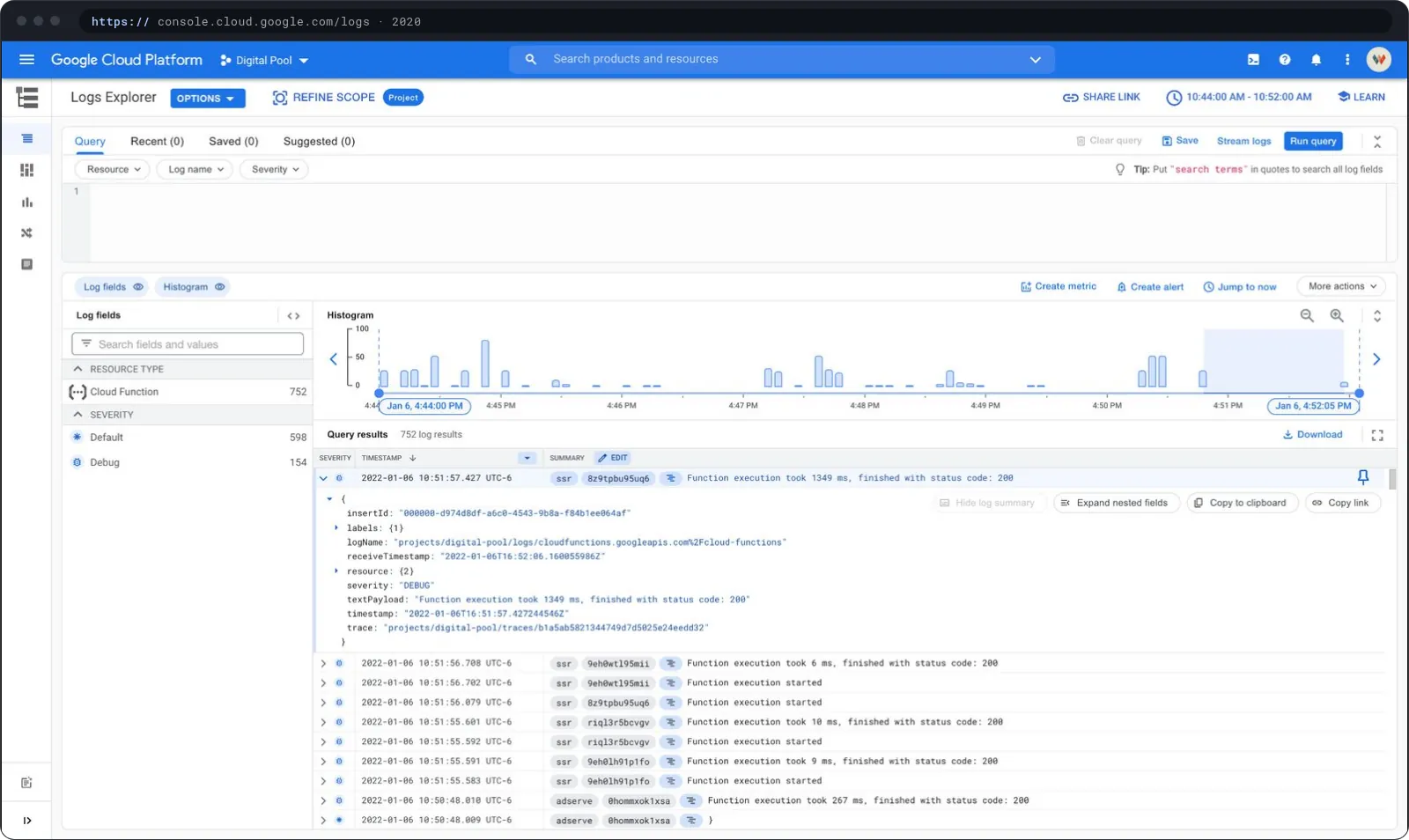Collapse the SEVERITY section
Screen dimensions: 1409x840
(77, 414)
